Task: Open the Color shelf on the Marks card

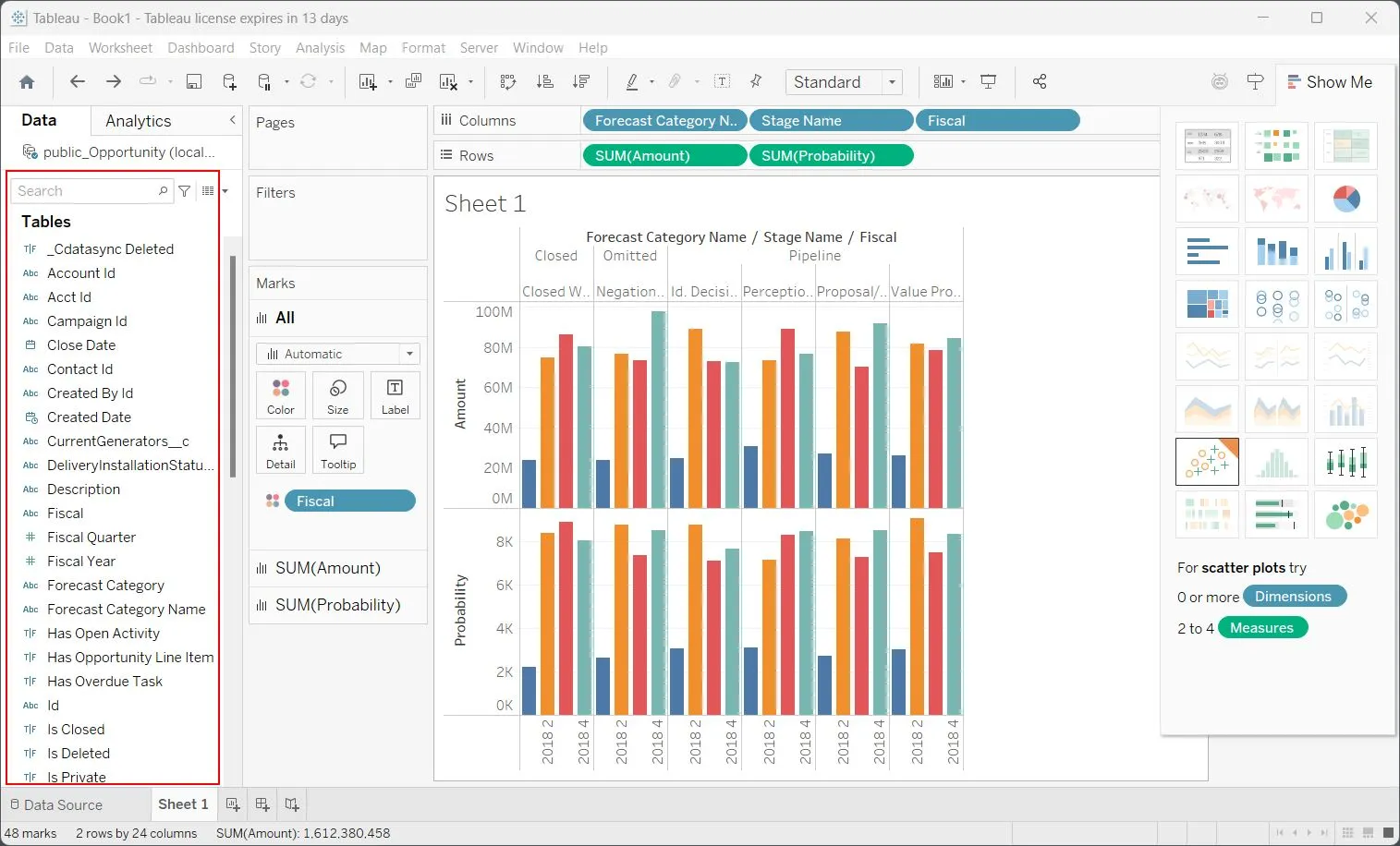Action: (280, 395)
